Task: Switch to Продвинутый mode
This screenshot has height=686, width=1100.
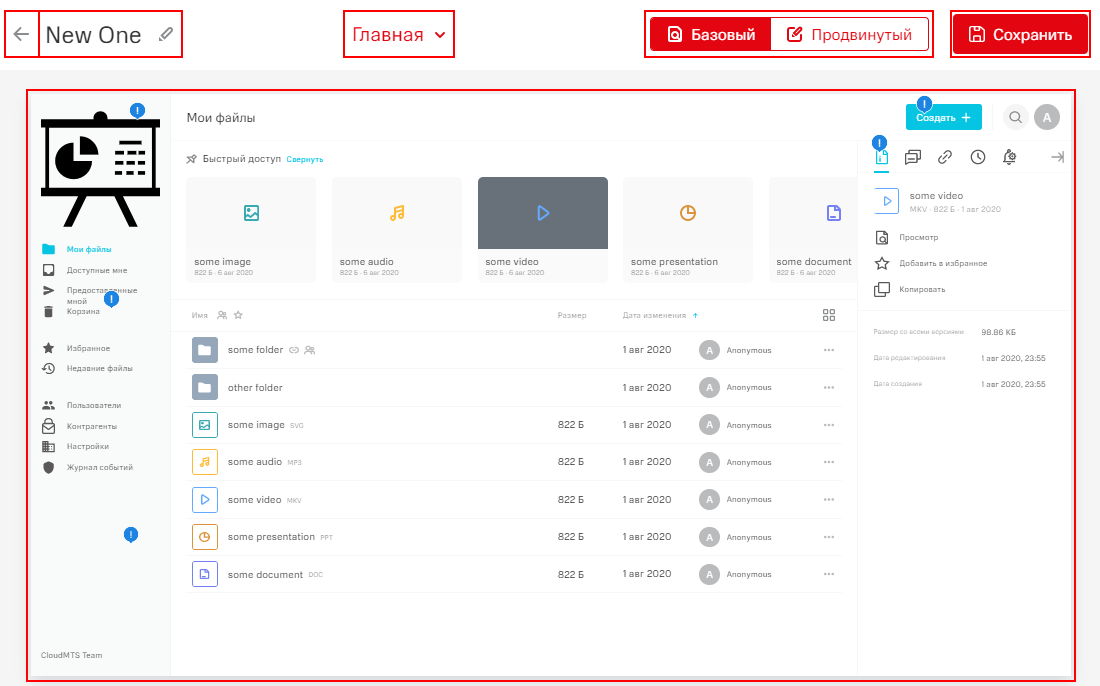Action: [849, 35]
